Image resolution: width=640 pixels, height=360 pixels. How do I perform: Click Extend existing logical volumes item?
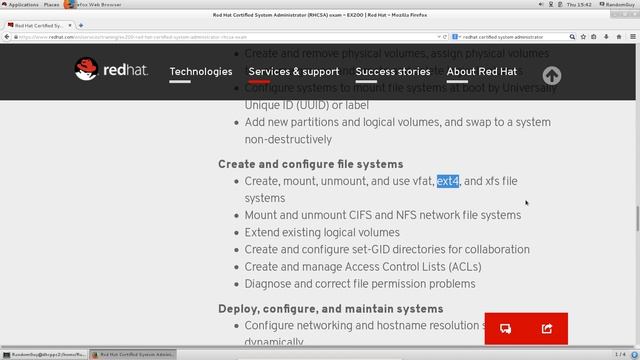tap(322, 232)
